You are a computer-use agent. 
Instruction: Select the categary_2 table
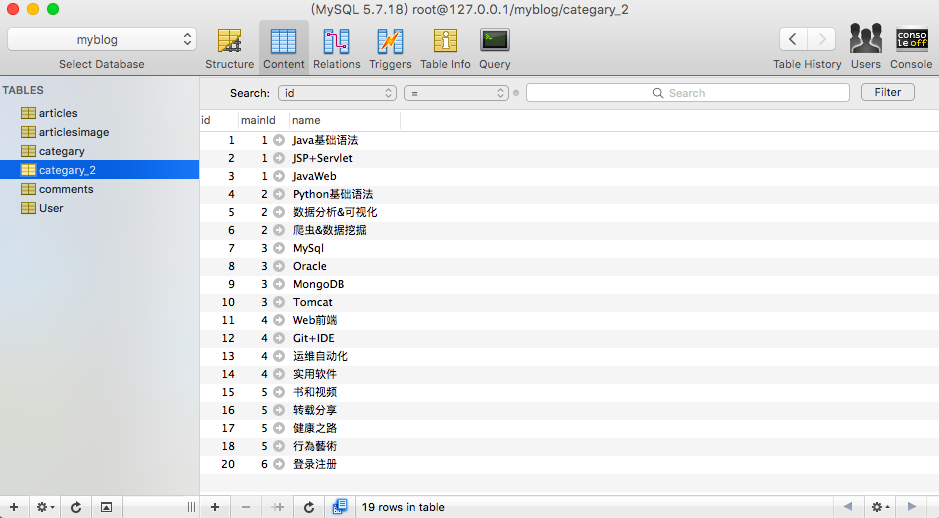[x=99, y=170]
